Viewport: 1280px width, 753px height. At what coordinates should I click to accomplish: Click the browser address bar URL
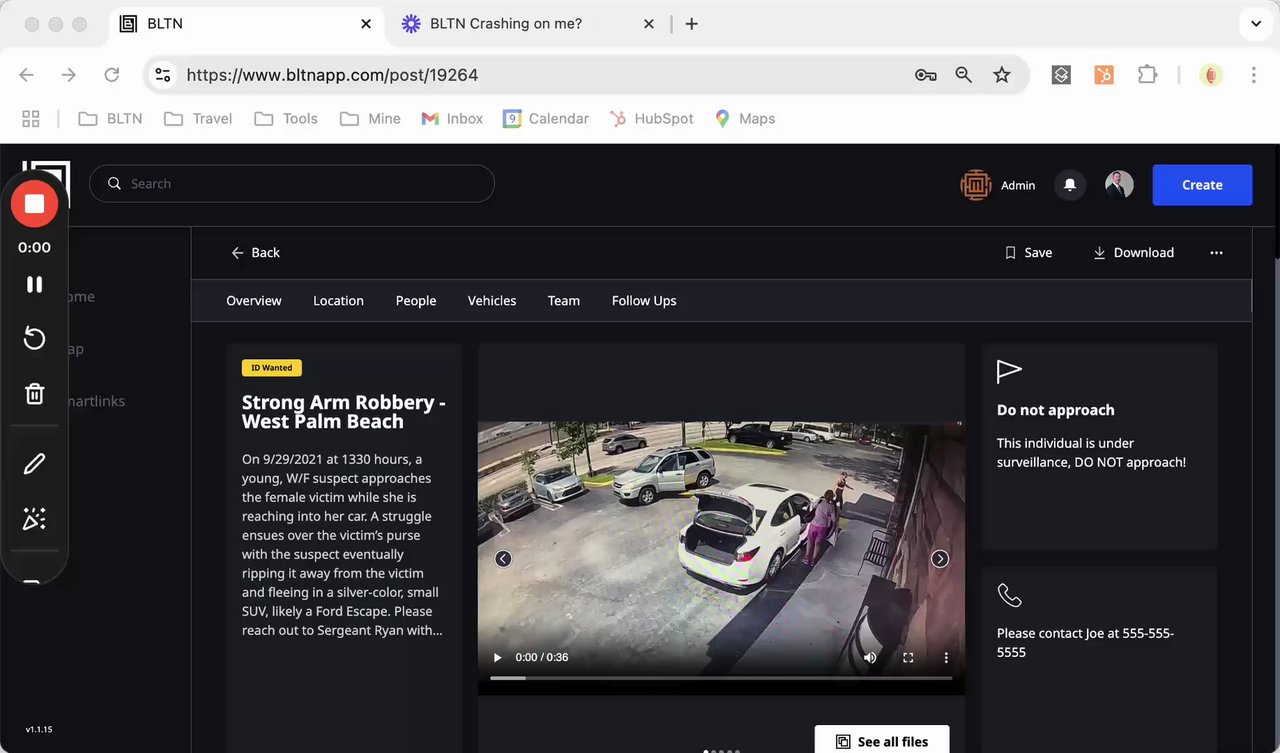[332, 75]
